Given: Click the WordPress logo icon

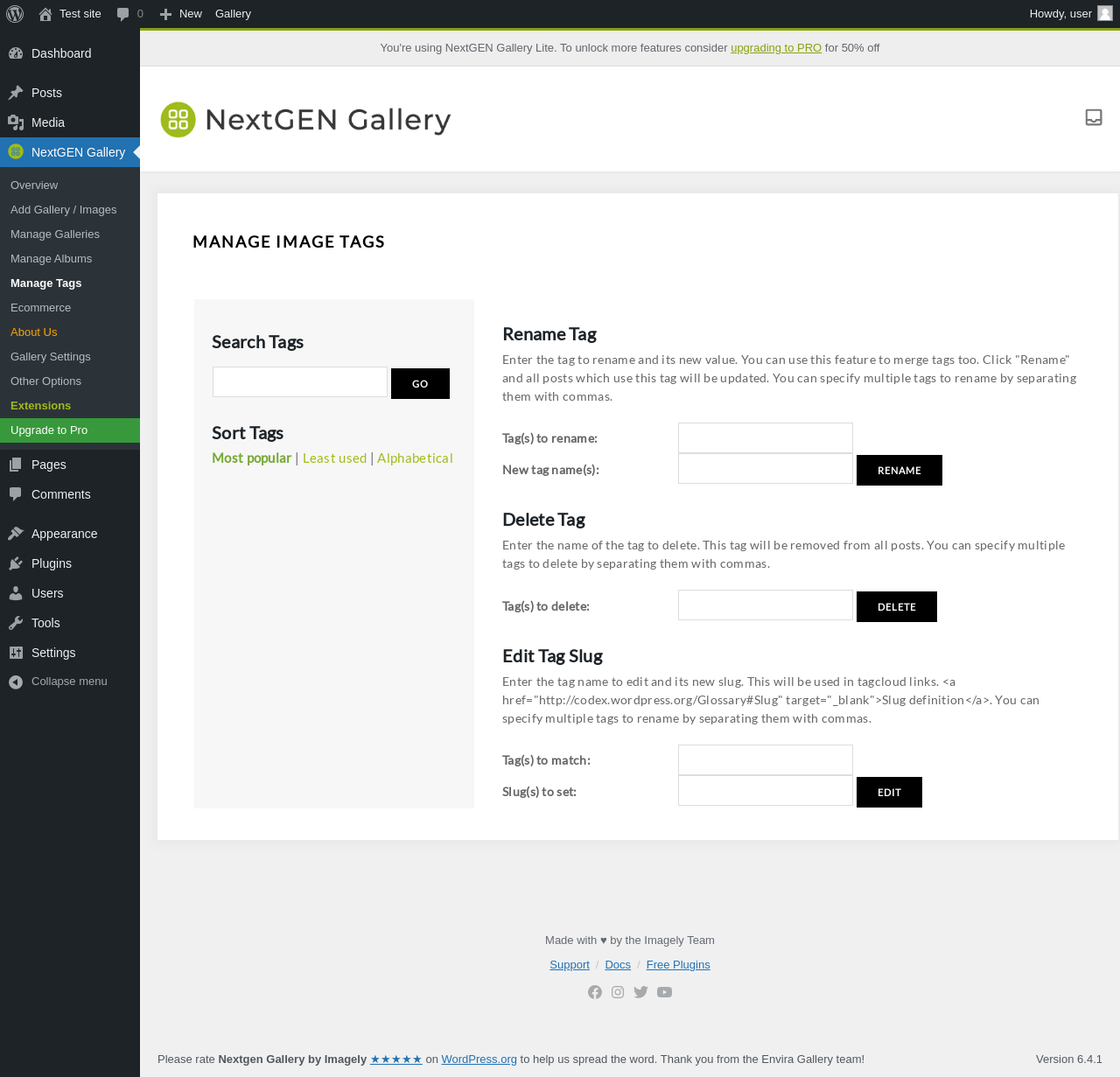Looking at the screenshot, I should click(15, 14).
